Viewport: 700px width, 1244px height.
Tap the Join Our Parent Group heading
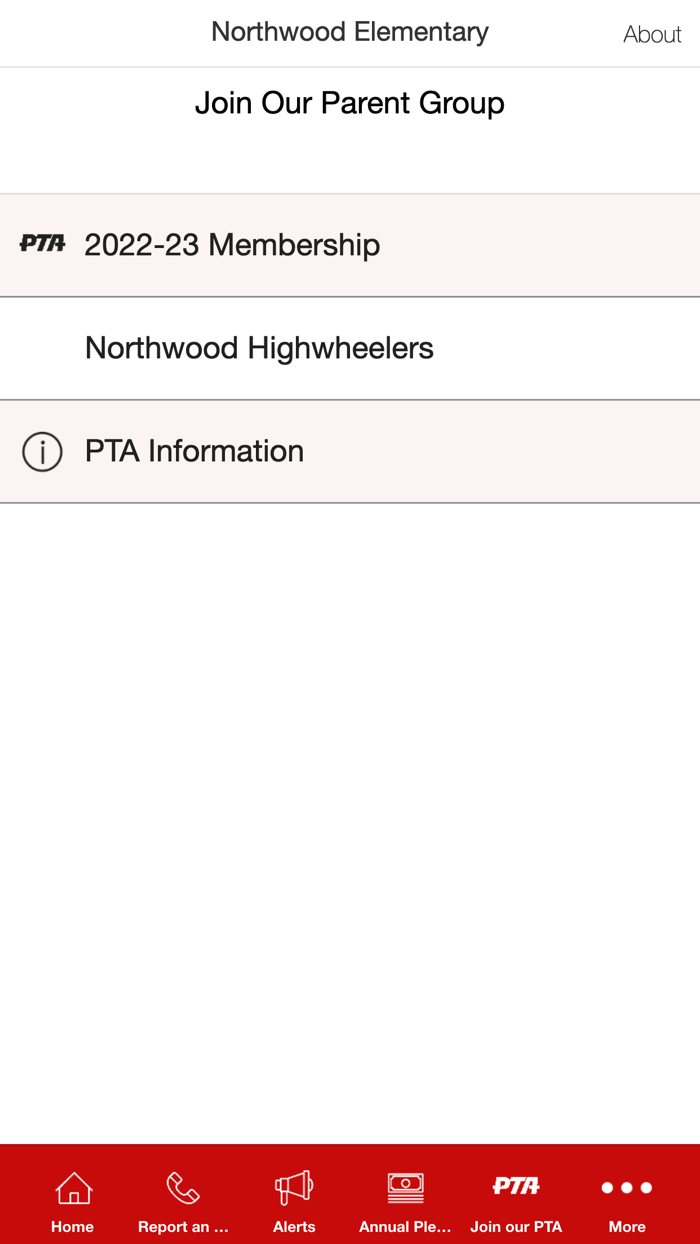tap(350, 103)
